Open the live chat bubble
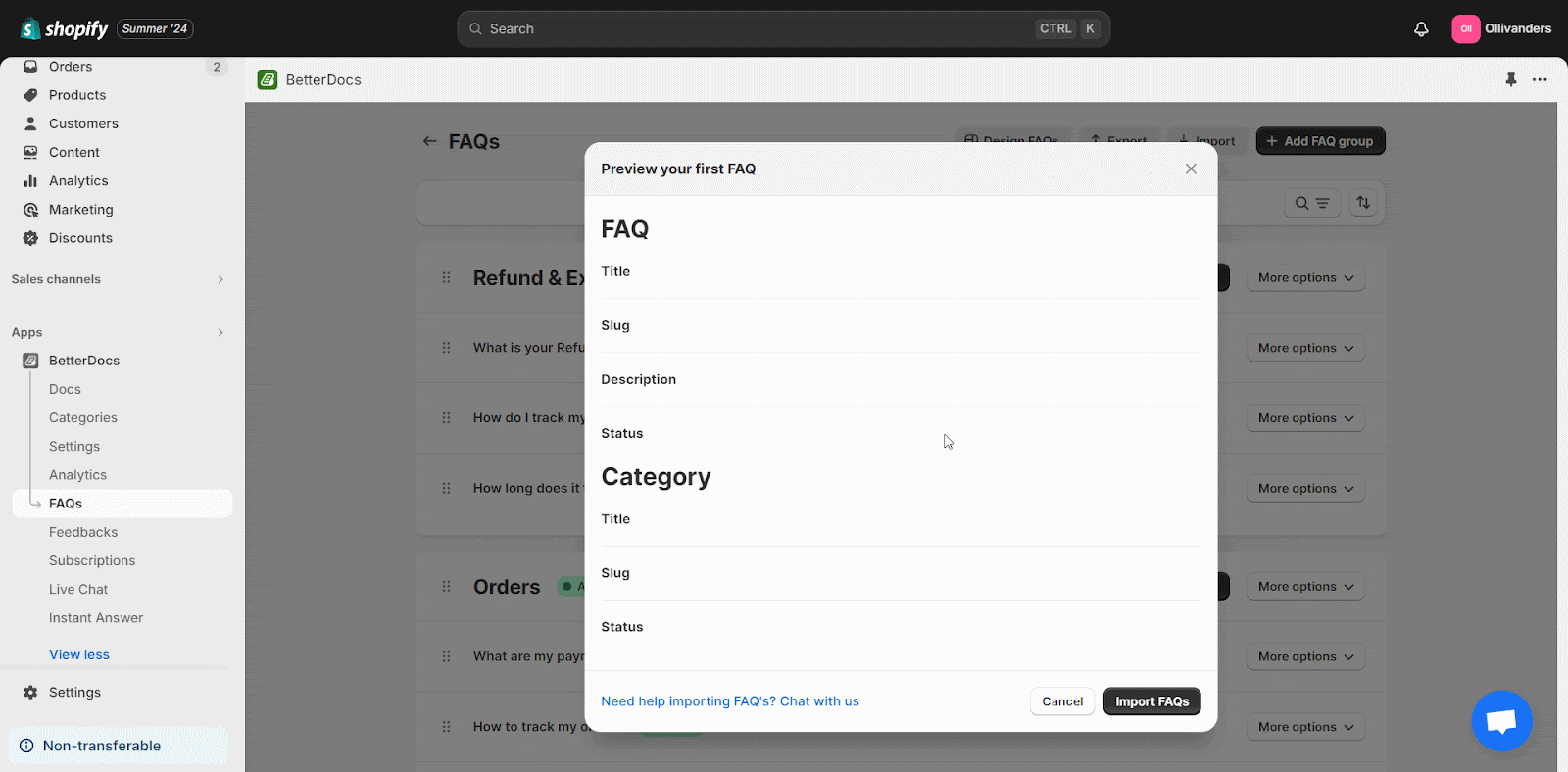This screenshot has height=772, width=1568. (x=1501, y=721)
